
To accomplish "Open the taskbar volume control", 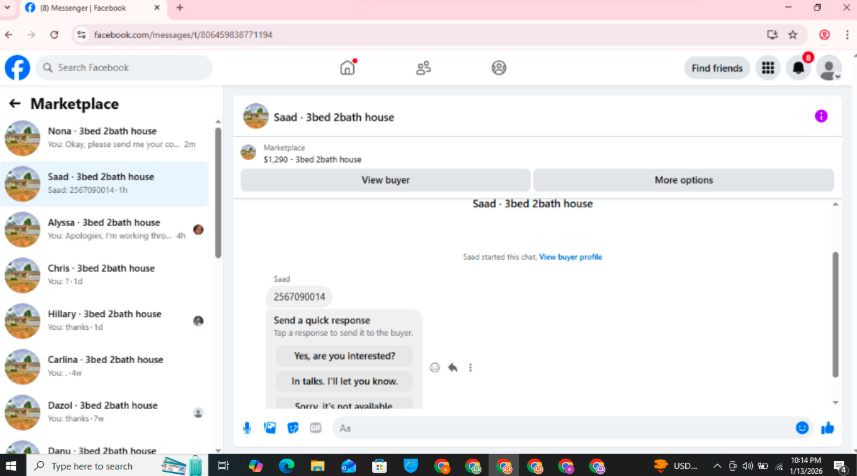I will 748,466.
